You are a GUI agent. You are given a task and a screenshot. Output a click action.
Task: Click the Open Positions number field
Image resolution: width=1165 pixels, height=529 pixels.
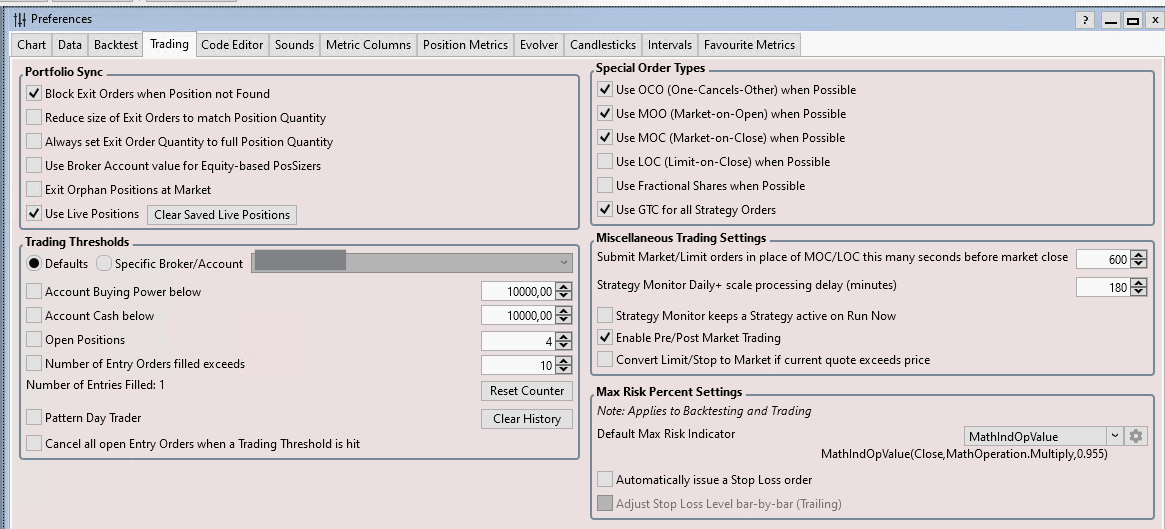[517, 341]
